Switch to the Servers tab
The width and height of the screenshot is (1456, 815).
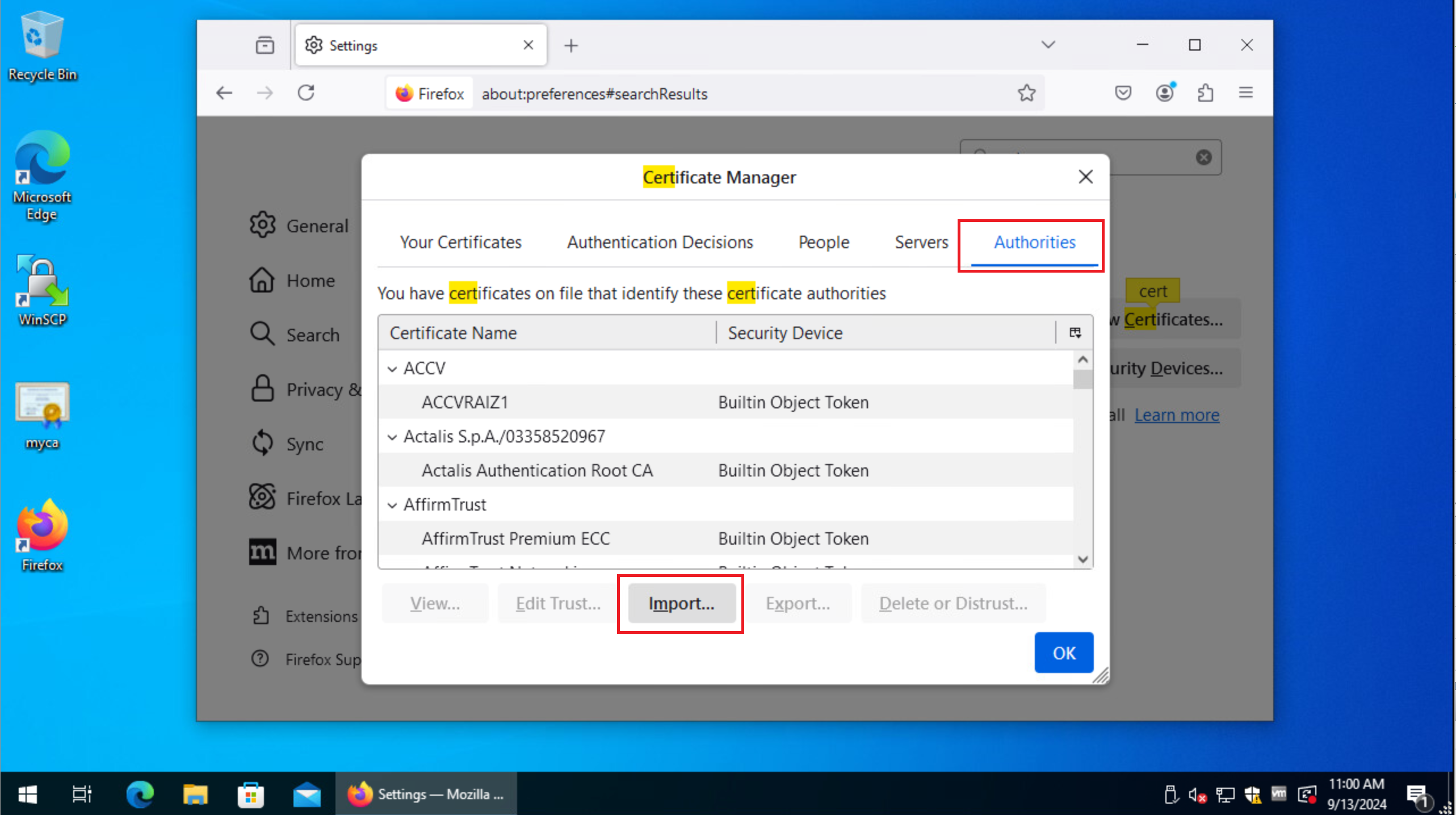pos(921,243)
